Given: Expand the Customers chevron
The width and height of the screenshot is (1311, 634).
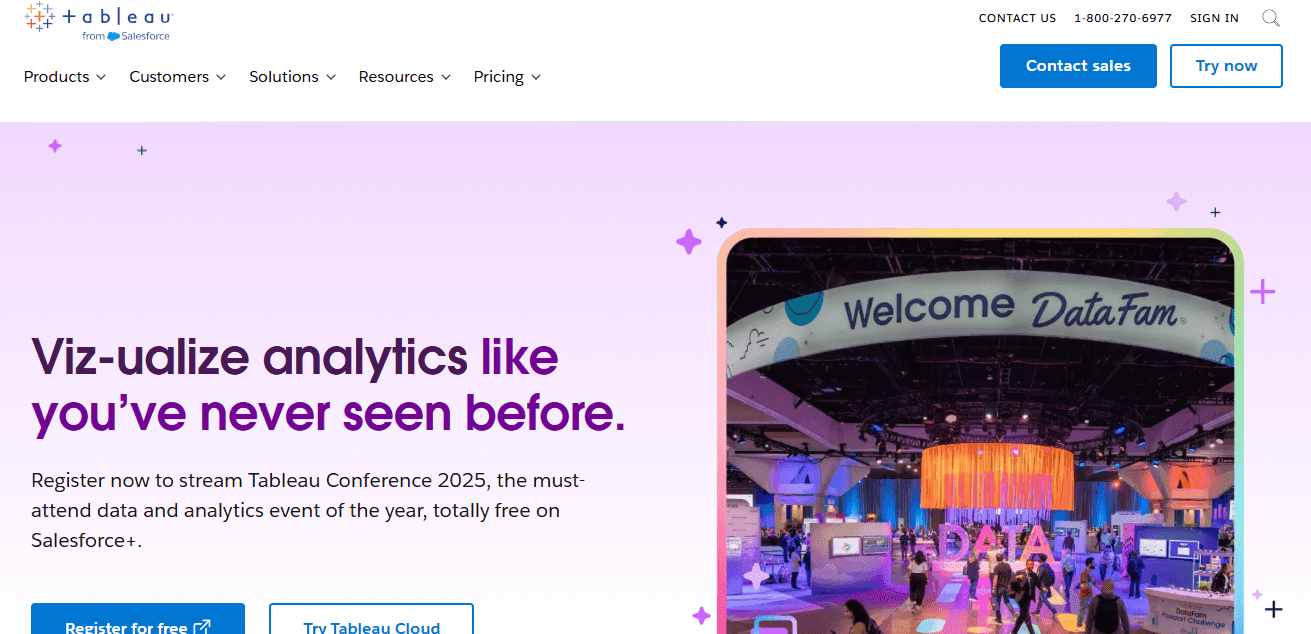Looking at the screenshot, I should tap(220, 77).
